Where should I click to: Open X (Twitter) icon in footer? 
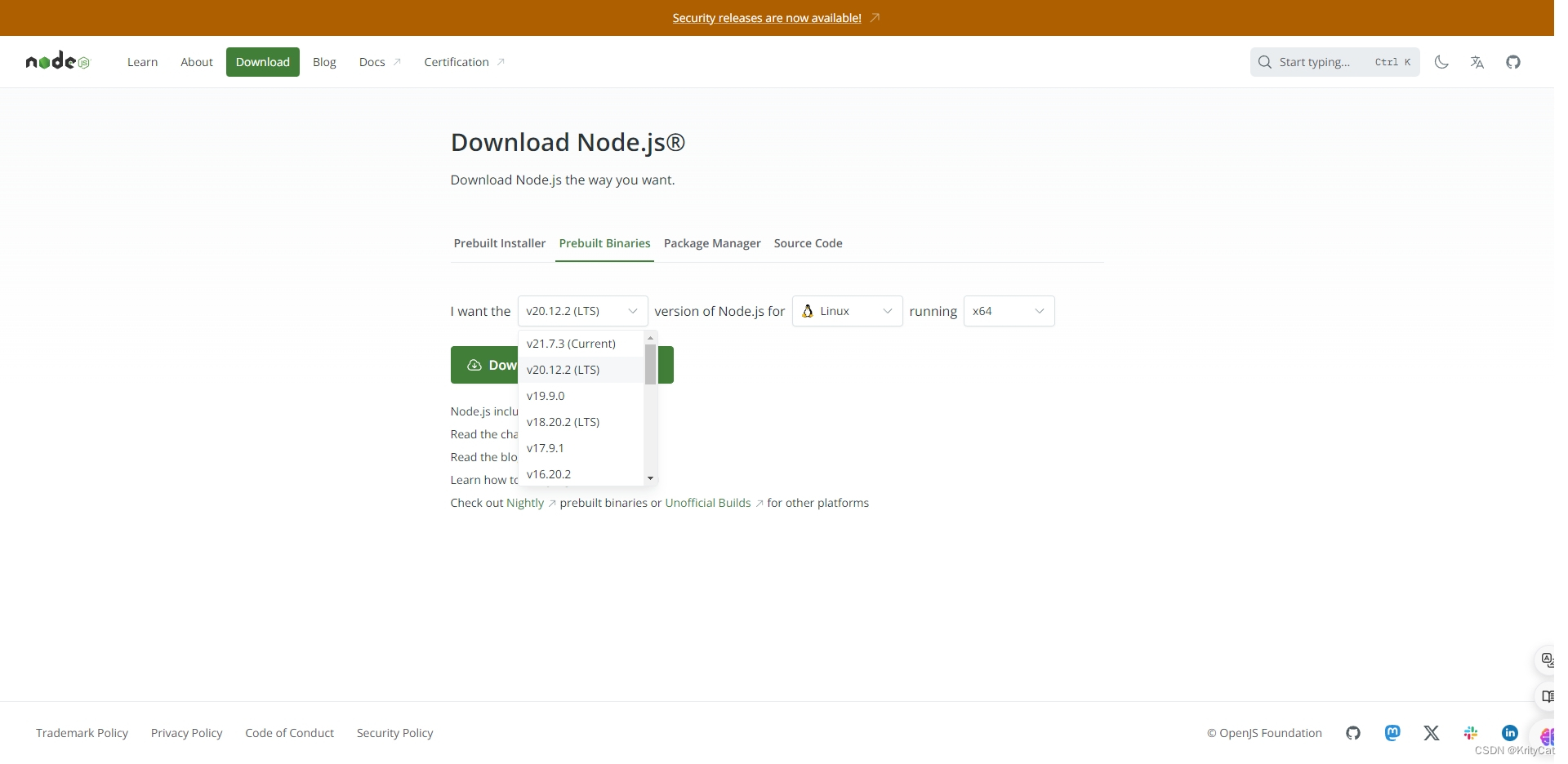coord(1432,733)
